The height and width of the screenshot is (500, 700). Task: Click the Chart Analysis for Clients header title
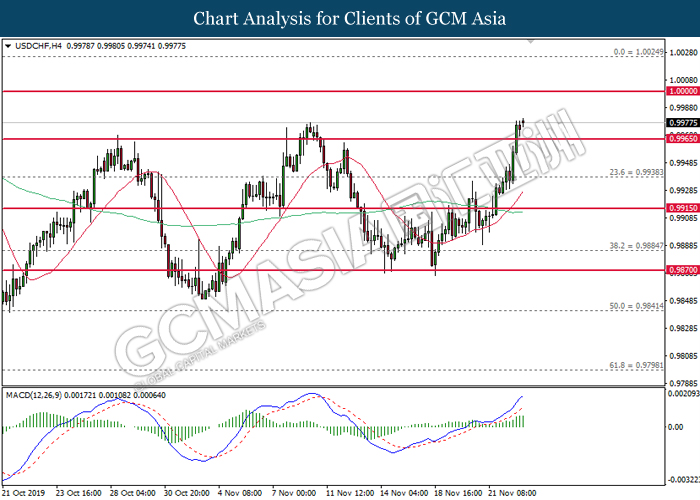click(350, 18)
